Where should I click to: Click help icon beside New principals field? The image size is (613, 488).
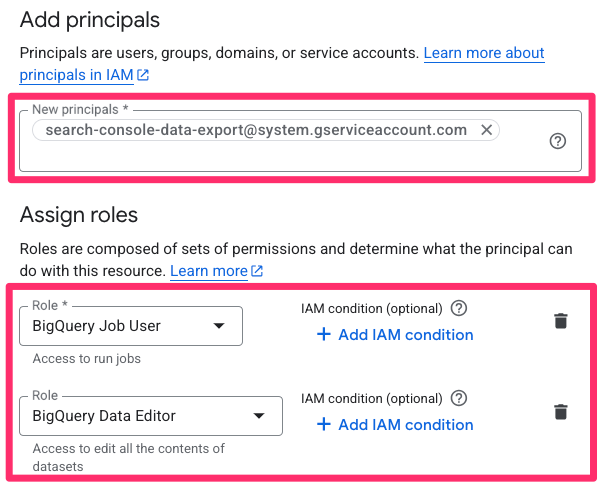point(558,141)
